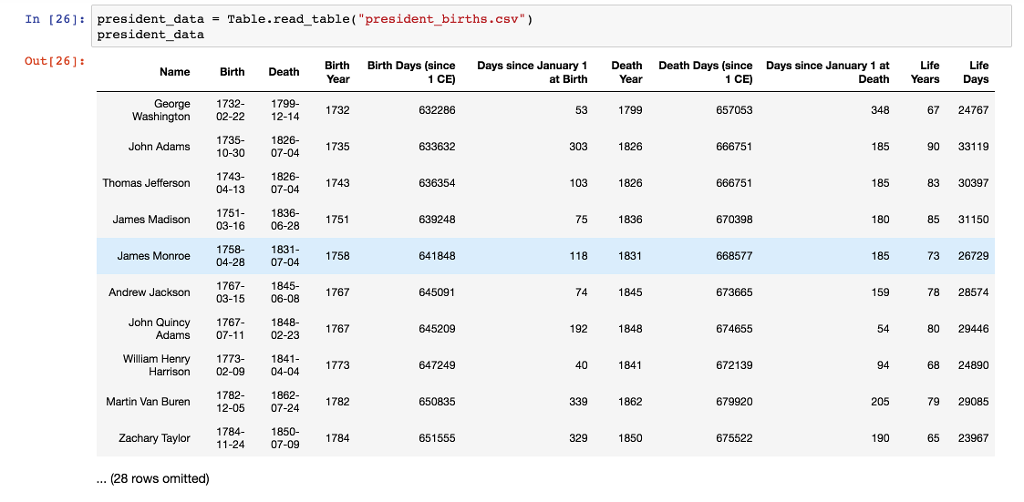Select the highlighted James Monroe name cell
Screen dimensions: 1024x502
tap(153, 256)
